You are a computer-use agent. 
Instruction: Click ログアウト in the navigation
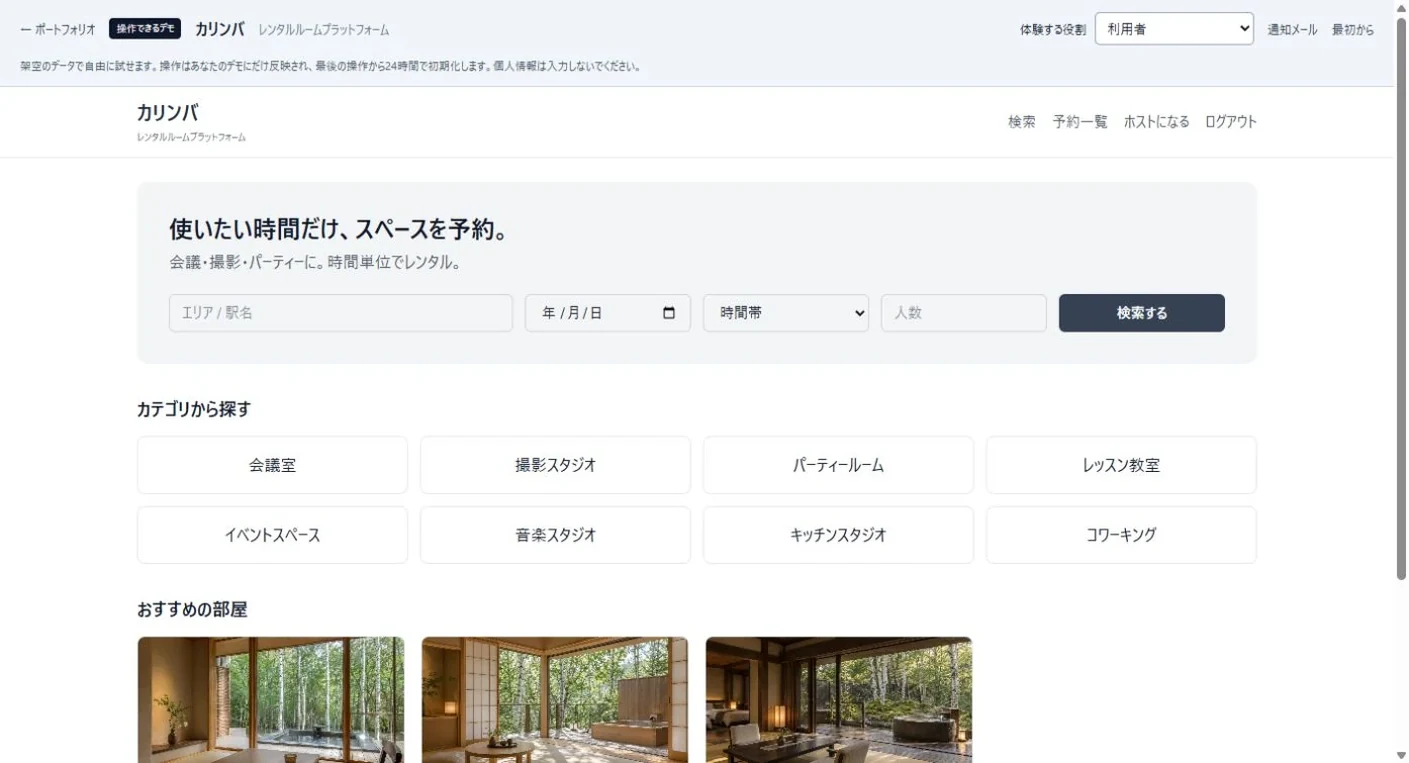coord(1230,122)
